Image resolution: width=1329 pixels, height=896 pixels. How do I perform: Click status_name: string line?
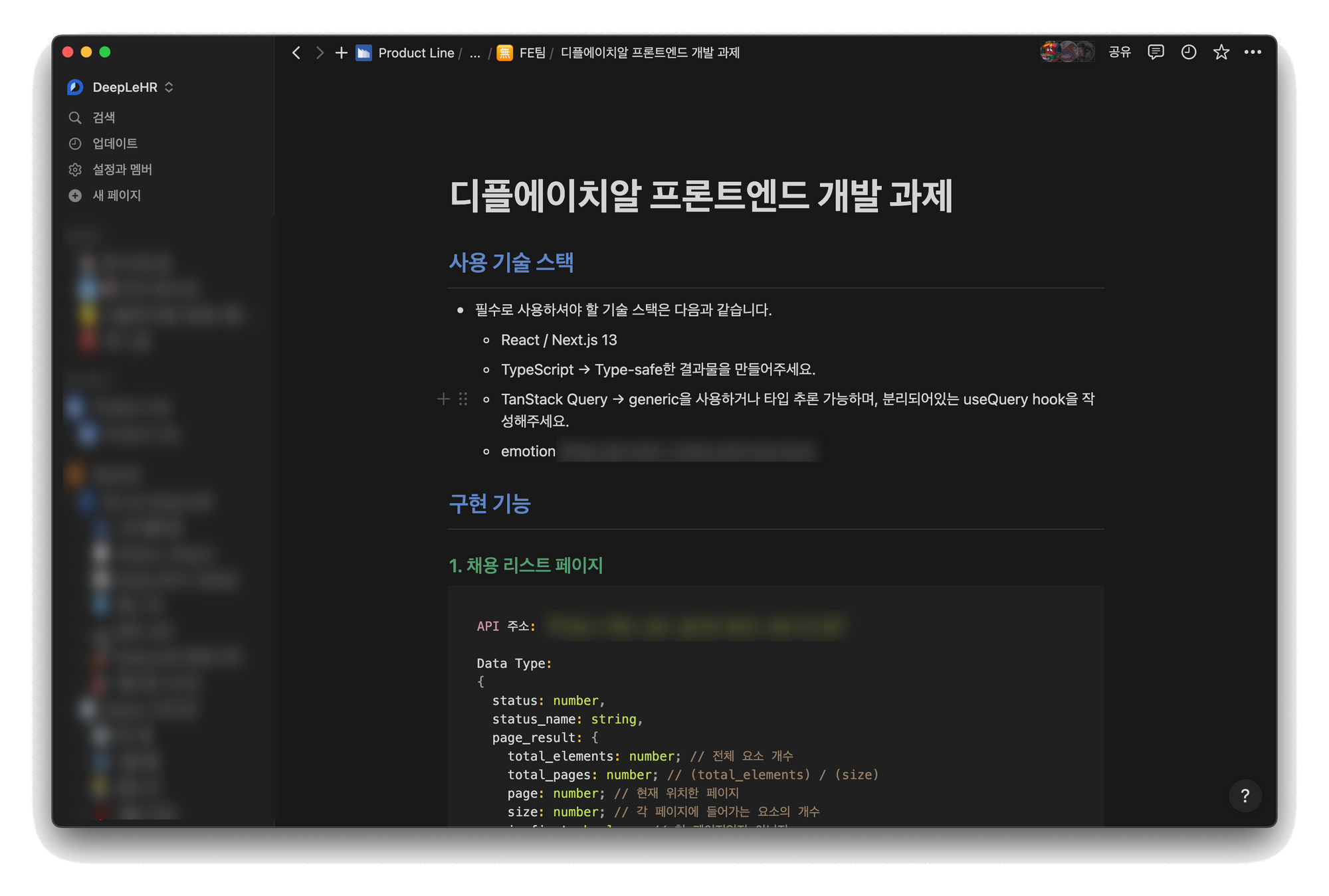coord(567,719)
